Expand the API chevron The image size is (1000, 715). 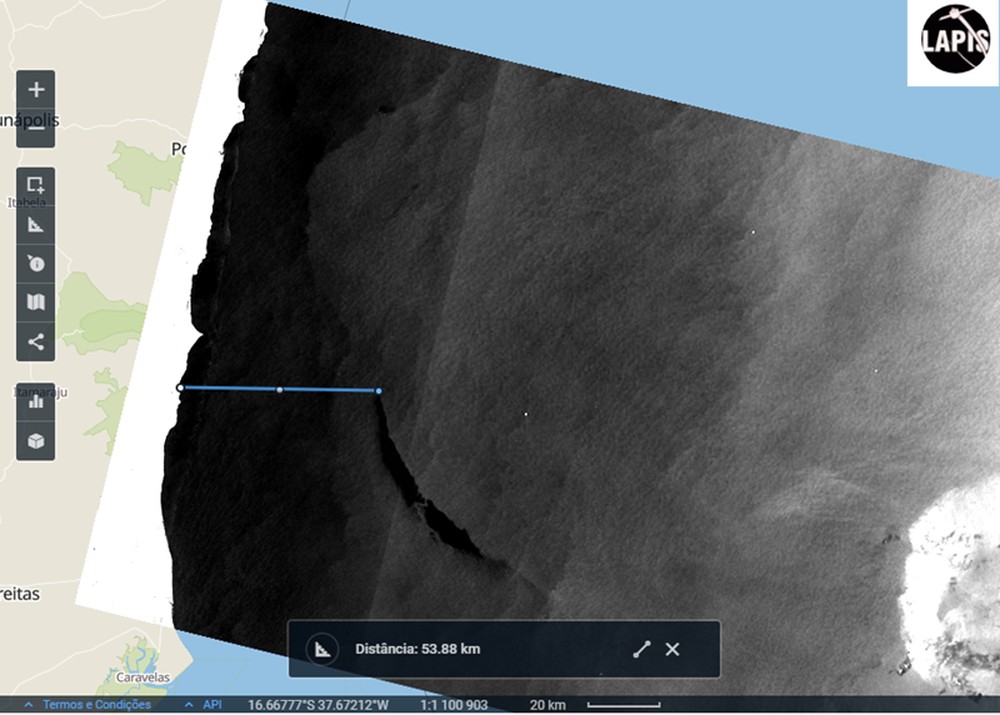186,704
